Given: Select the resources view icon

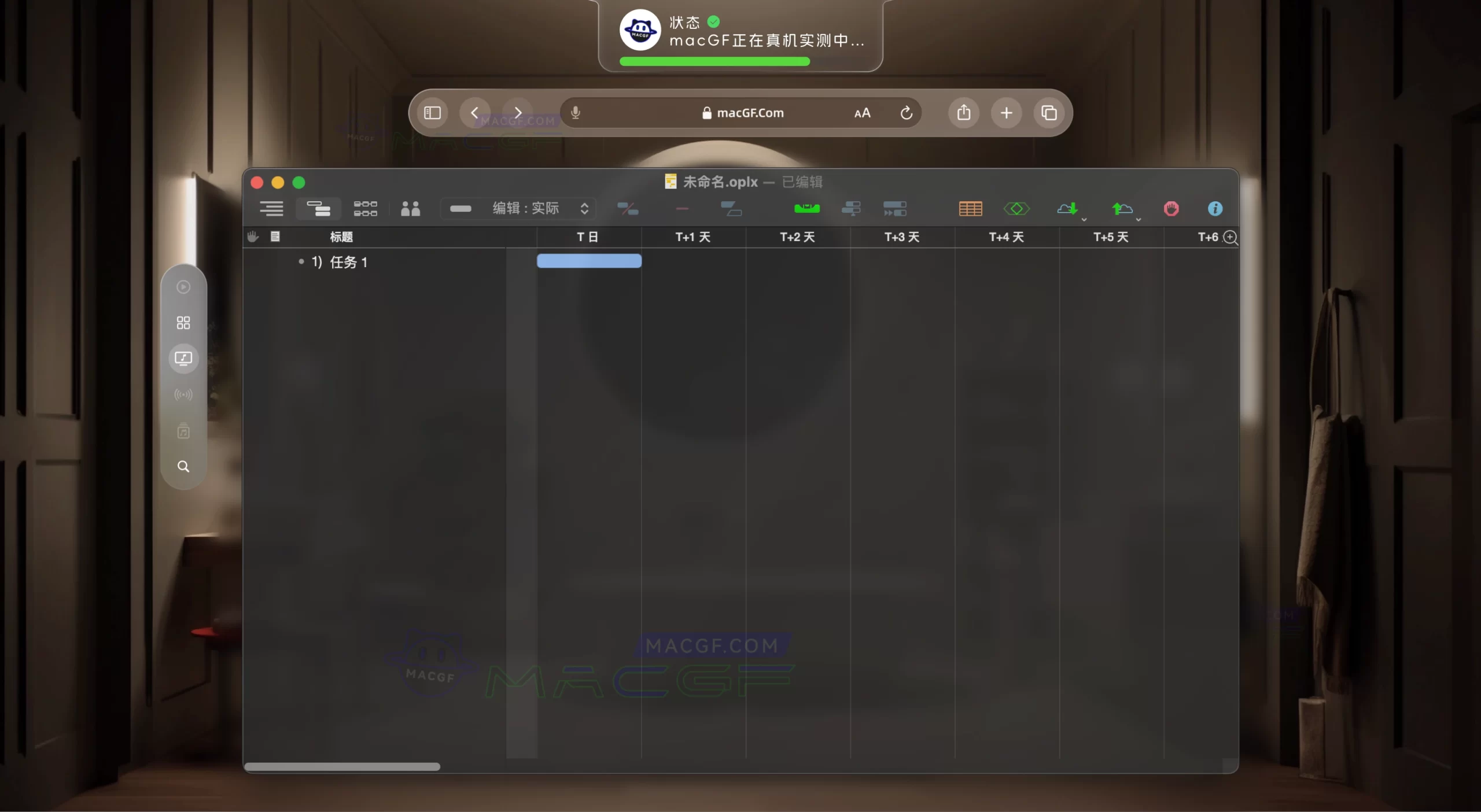Looking at the screenshot, I should [x=410, y=209].
